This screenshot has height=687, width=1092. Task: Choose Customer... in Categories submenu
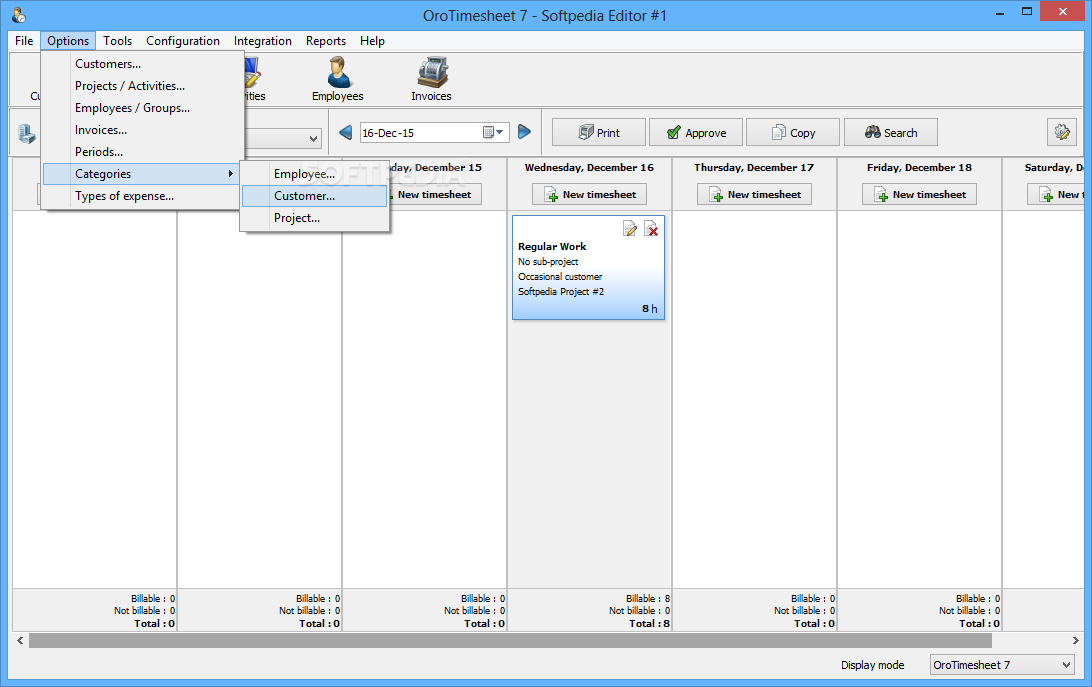pos(314,196)
